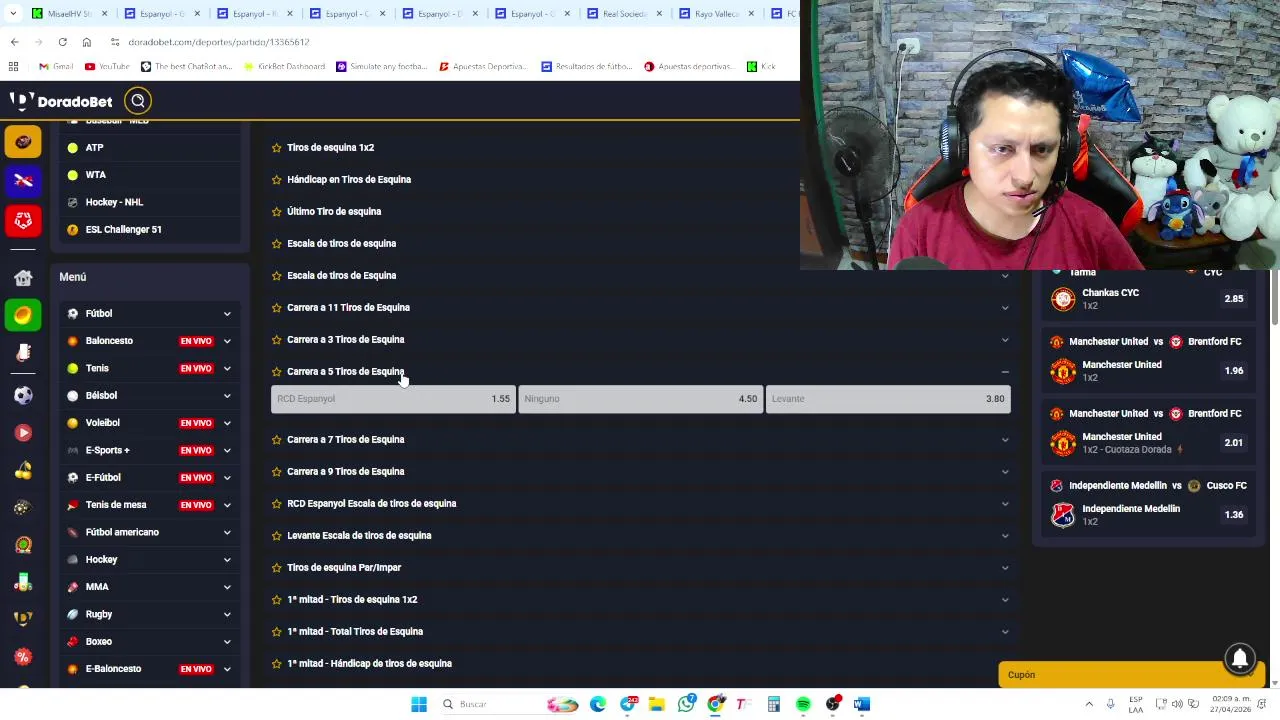Expand Carrera a 11 Tiros de Esquina chevron
This screenshot has height=720, width=1280.
[x=1005, y=308]
